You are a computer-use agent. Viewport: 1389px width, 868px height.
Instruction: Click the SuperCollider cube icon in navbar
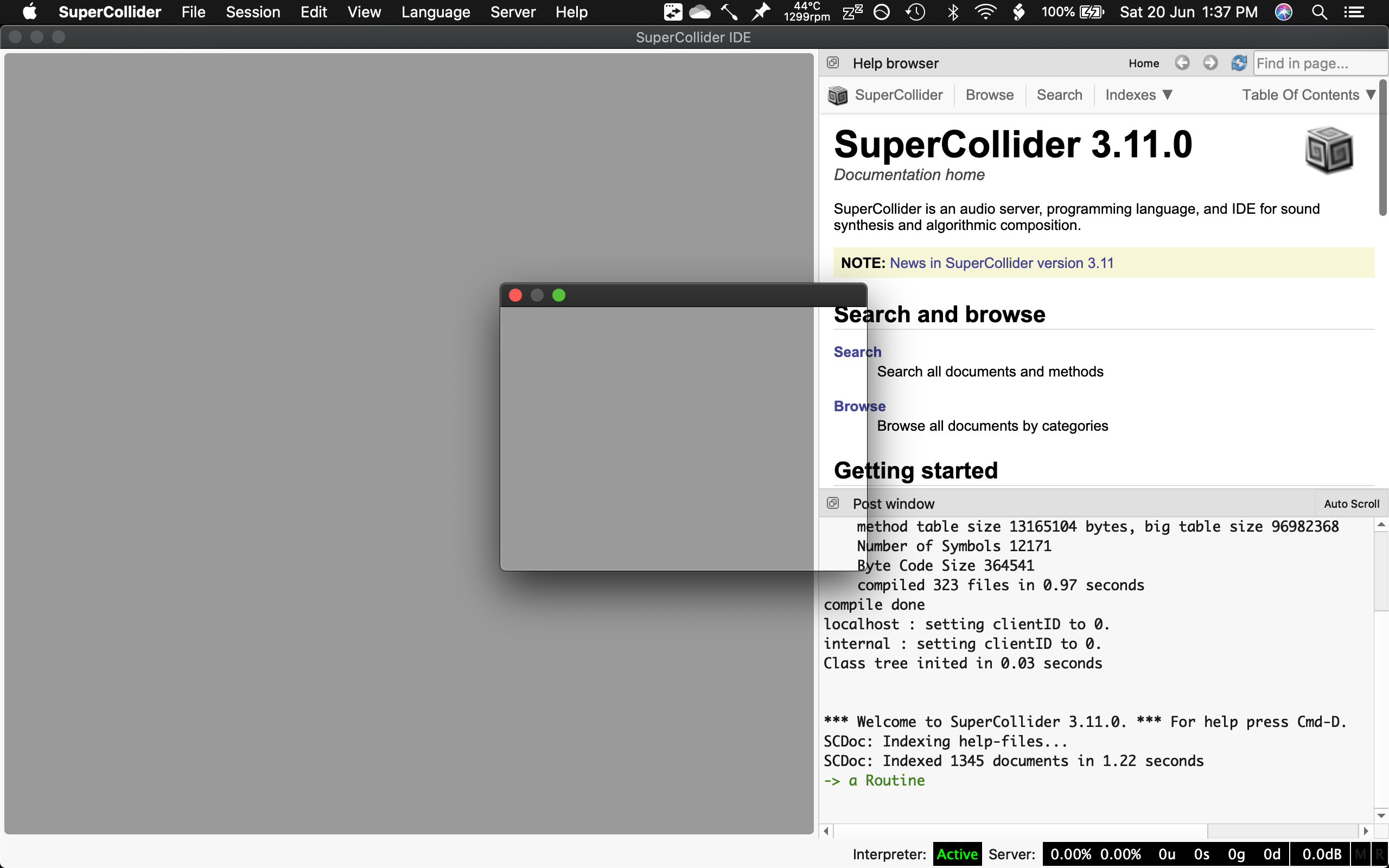tap(838, 95)
